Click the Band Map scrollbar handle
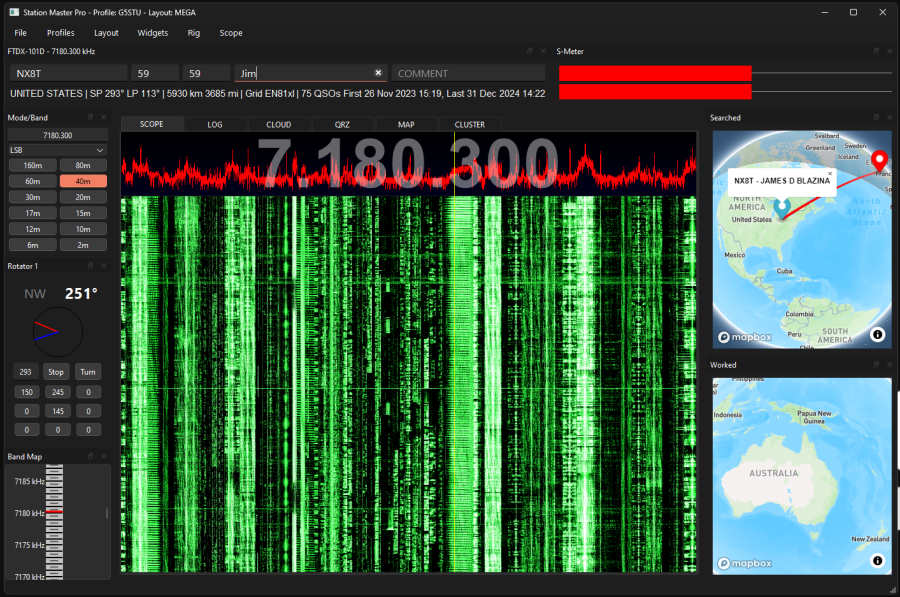 [x=107, y=513]
